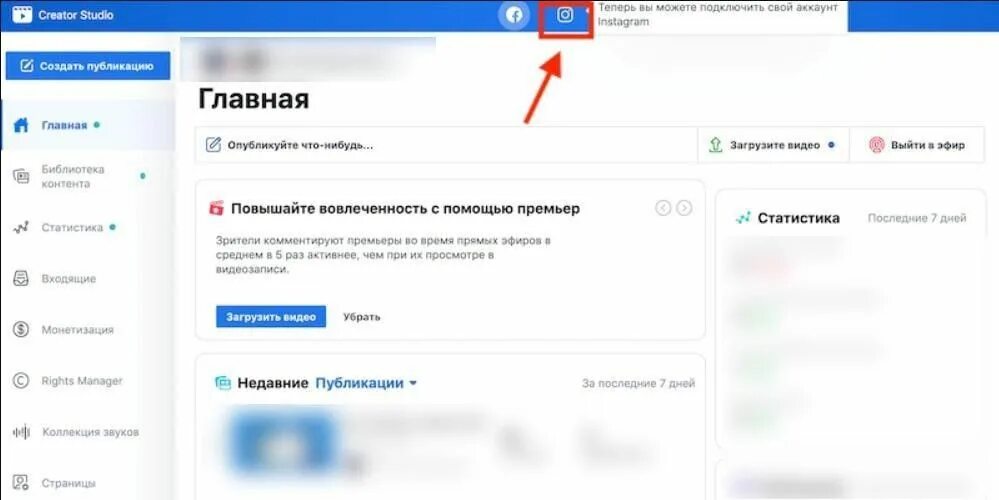This screenshot has width=999, height=500.
Task: Open Rights Manager copyright icon
Action: coord(21,380)
